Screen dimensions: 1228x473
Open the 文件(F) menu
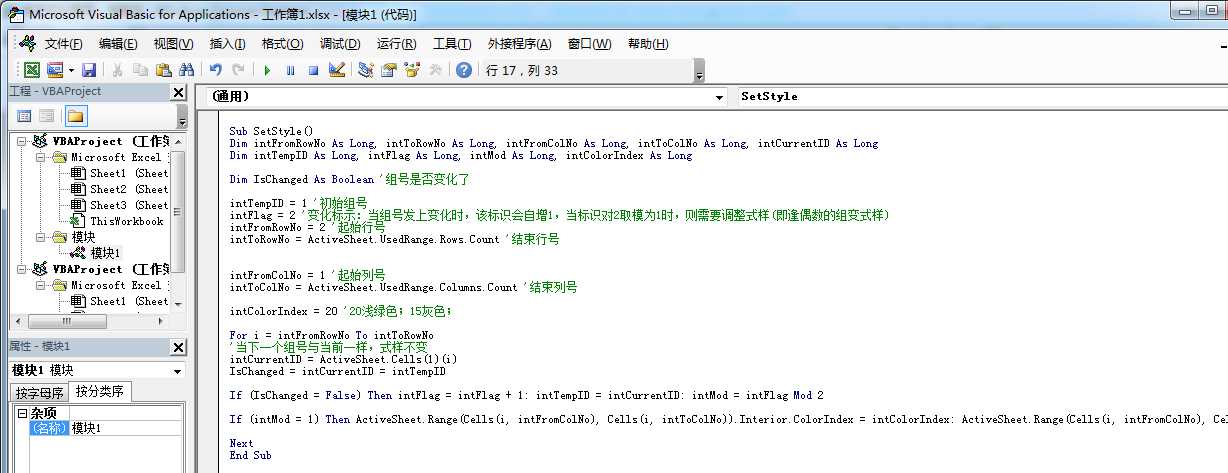(x=64, y=44)
